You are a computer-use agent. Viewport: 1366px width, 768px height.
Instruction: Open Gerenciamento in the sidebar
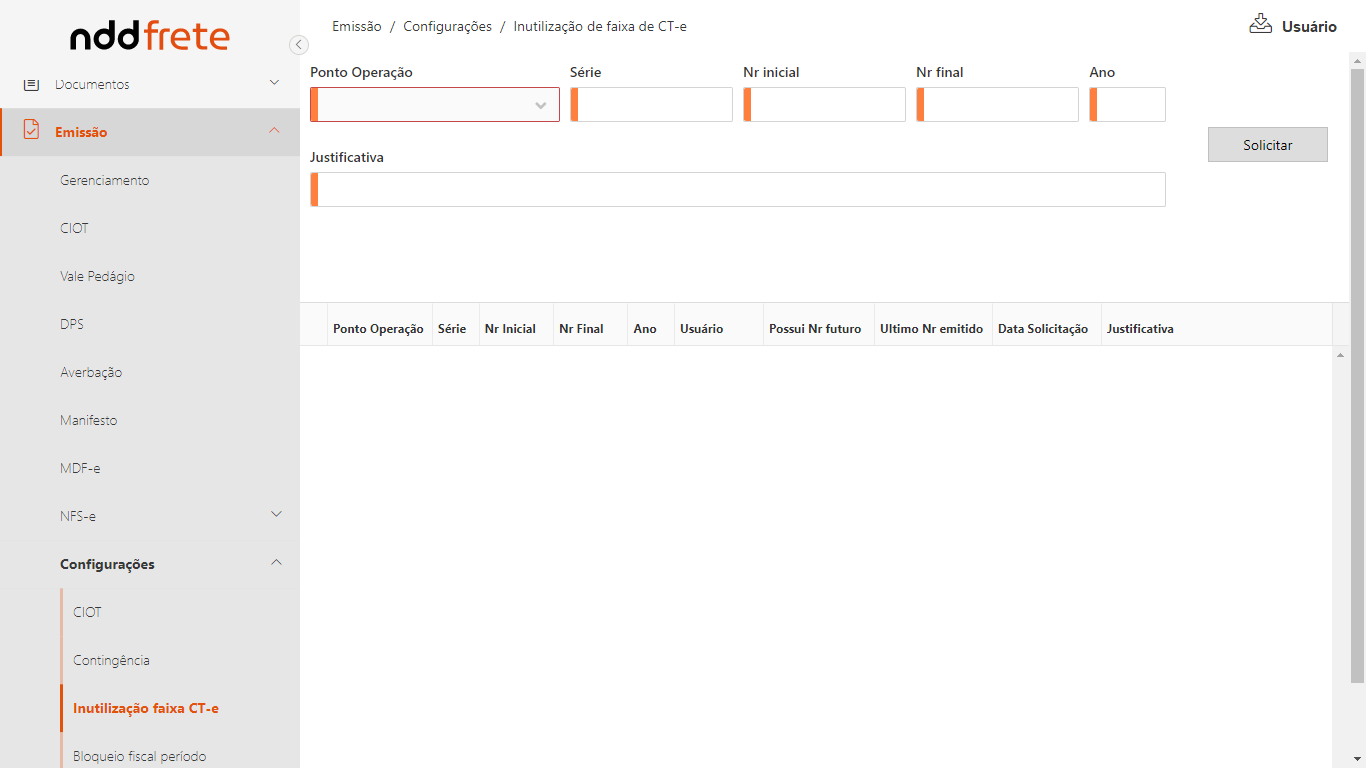(x=105, y=180)
